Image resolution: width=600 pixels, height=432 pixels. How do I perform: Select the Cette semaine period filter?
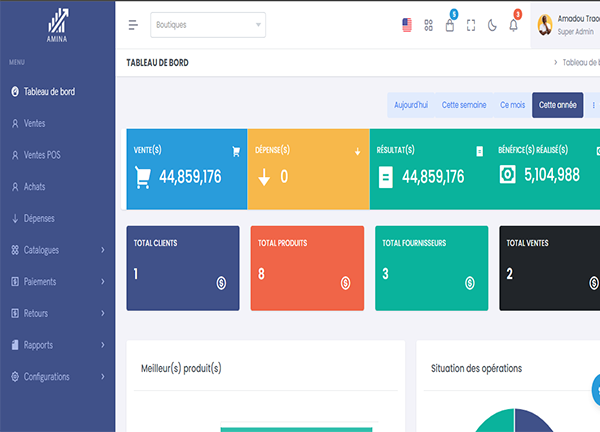[x=463, y=105]
